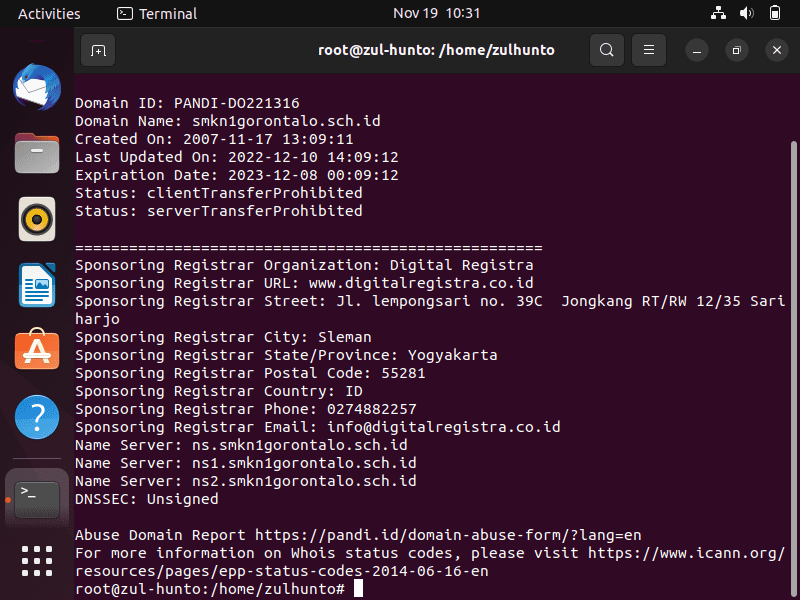Screen dimensions: 800x600
Task: Open LibreOffice Writer from the dock
Action: (x=37, y=285)
